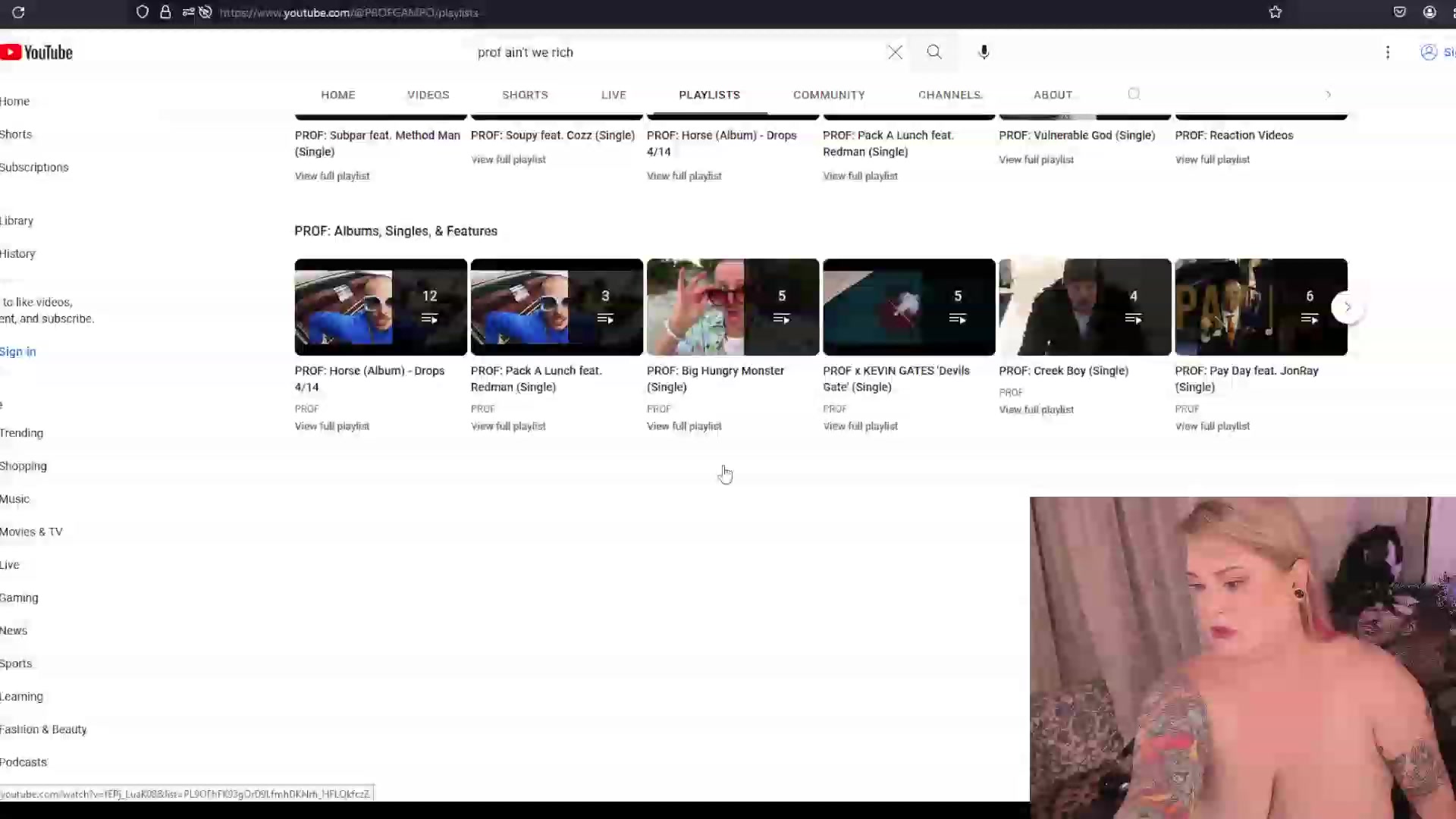The width and height of the screenshot is (1456, 819).
Task: View full playlist under Big Hungry Monster
Action: pyautogui.click(x=684, y=426)
